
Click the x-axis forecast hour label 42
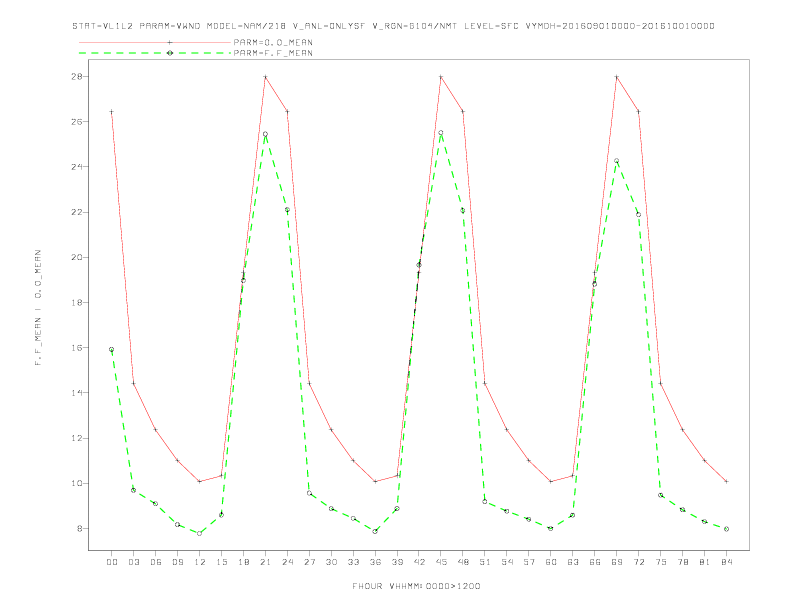pyautogui.click(x=419, y=562)
